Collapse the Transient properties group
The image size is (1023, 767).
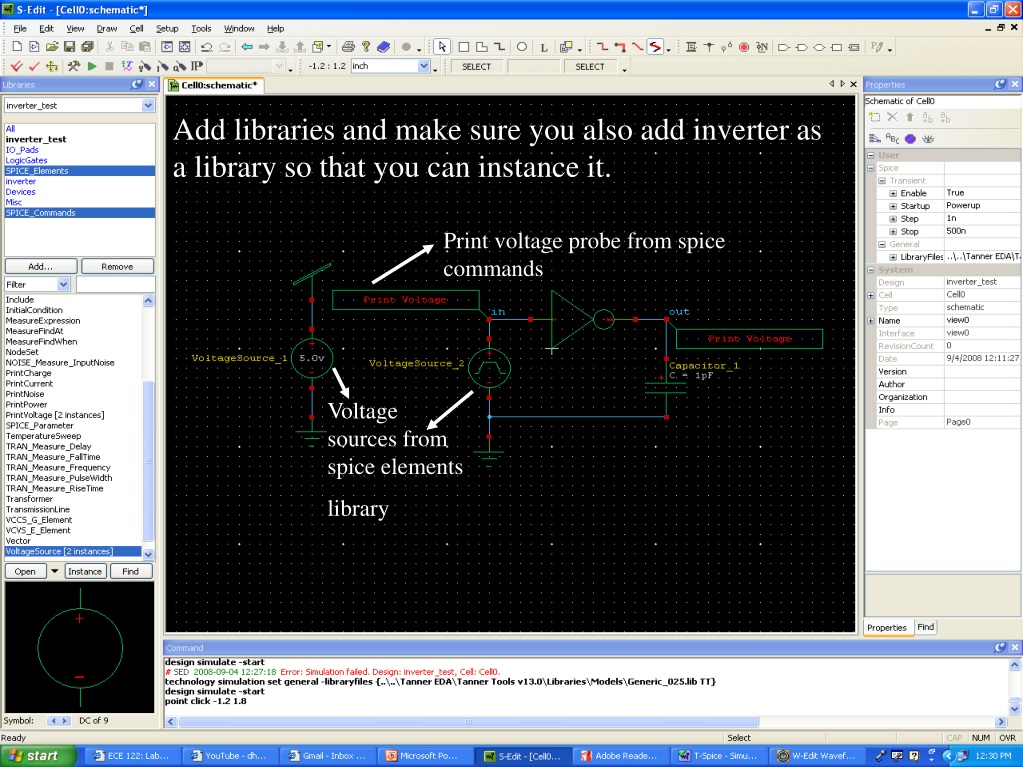tap(881, 181)
